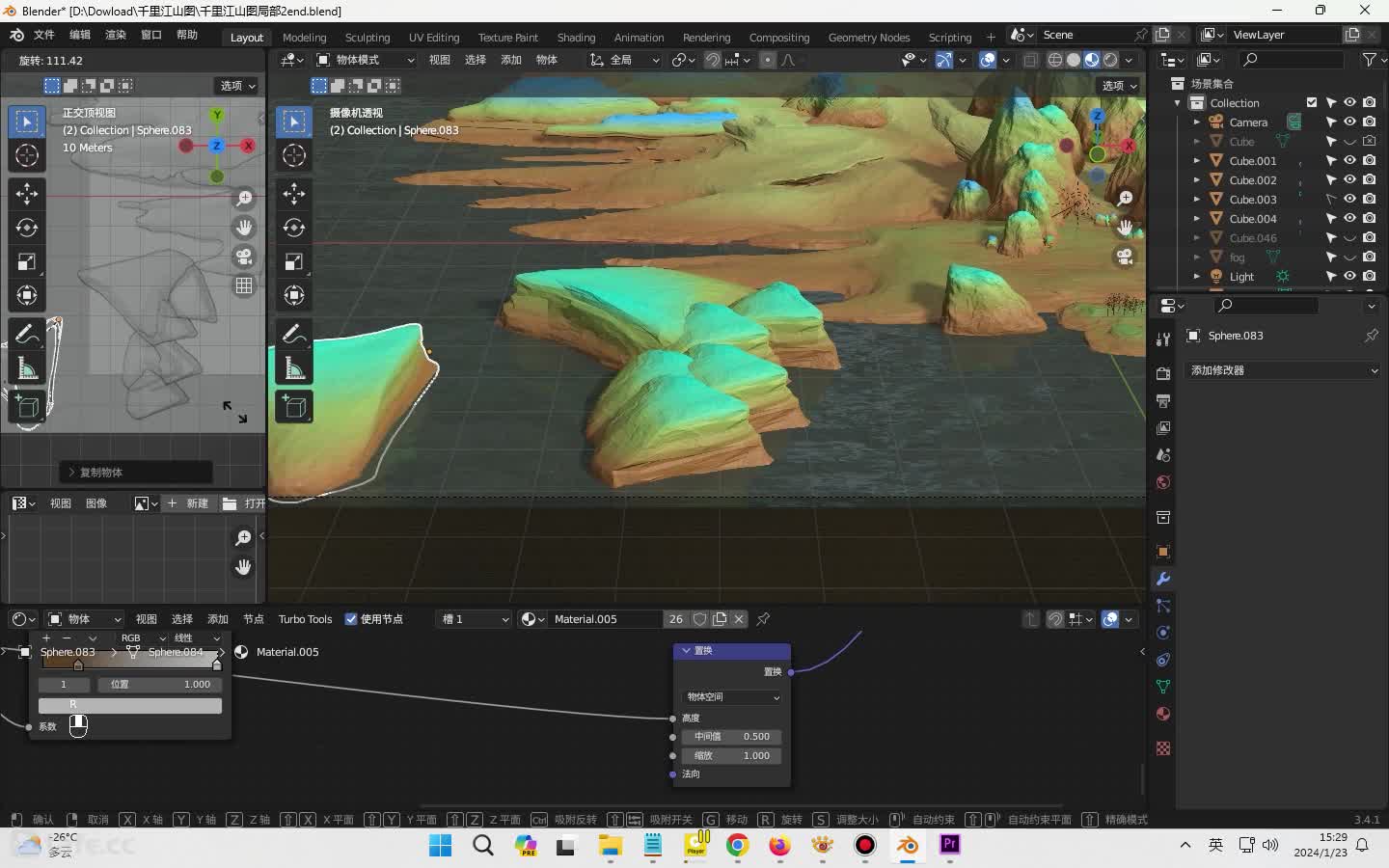Screen dimensions: 1389x868
Task: Open the Particles properties tab
Action: pos(1163,606)
